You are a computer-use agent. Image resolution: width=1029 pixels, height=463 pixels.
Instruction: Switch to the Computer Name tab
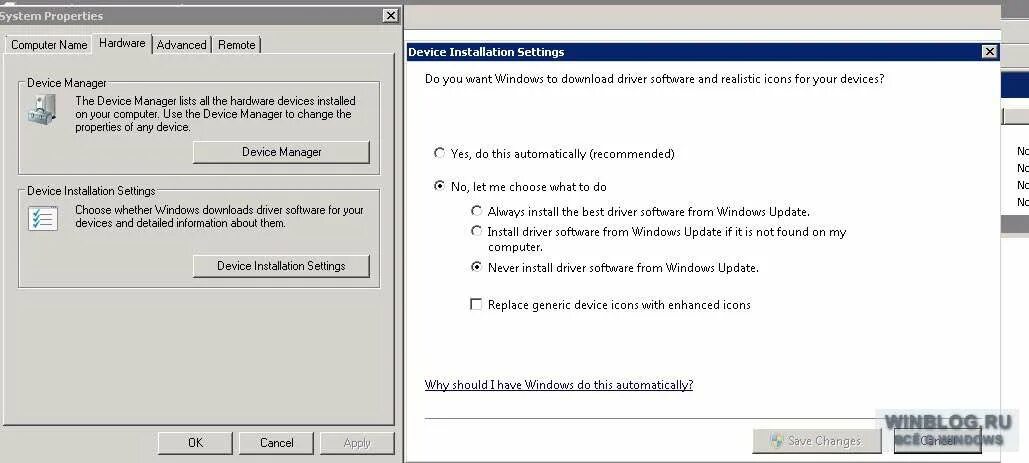coord(49,45)
